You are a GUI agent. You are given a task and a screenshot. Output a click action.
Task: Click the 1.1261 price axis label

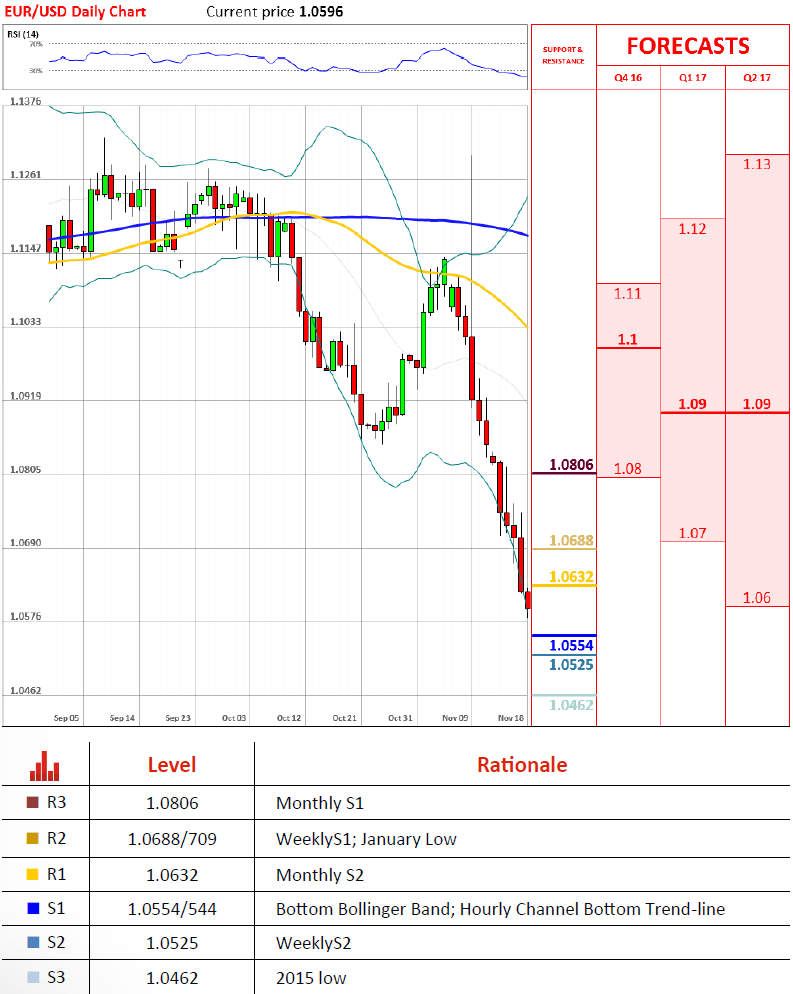[x=25, y=174]
